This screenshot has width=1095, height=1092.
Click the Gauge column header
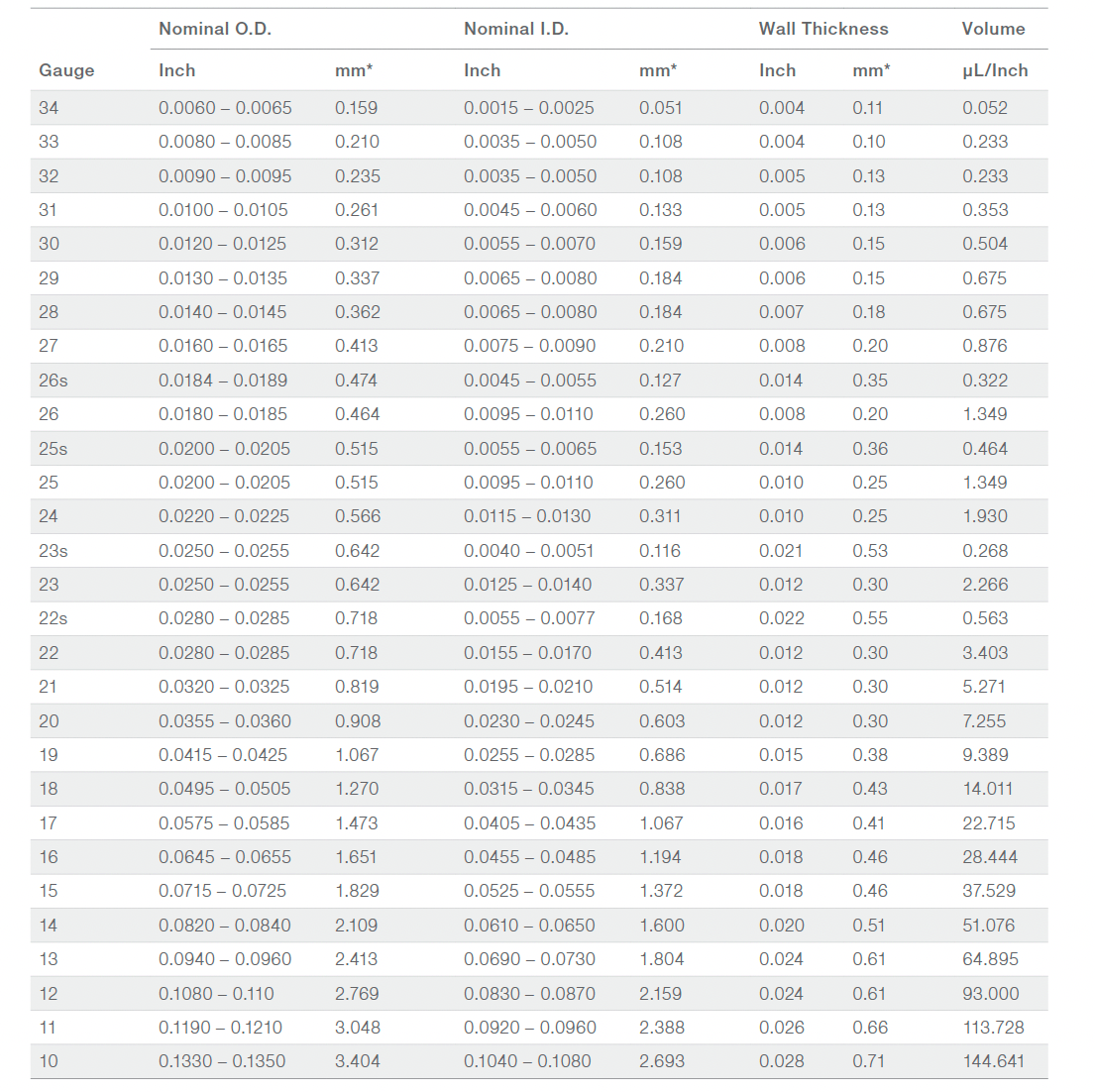(x=66, y=70)
